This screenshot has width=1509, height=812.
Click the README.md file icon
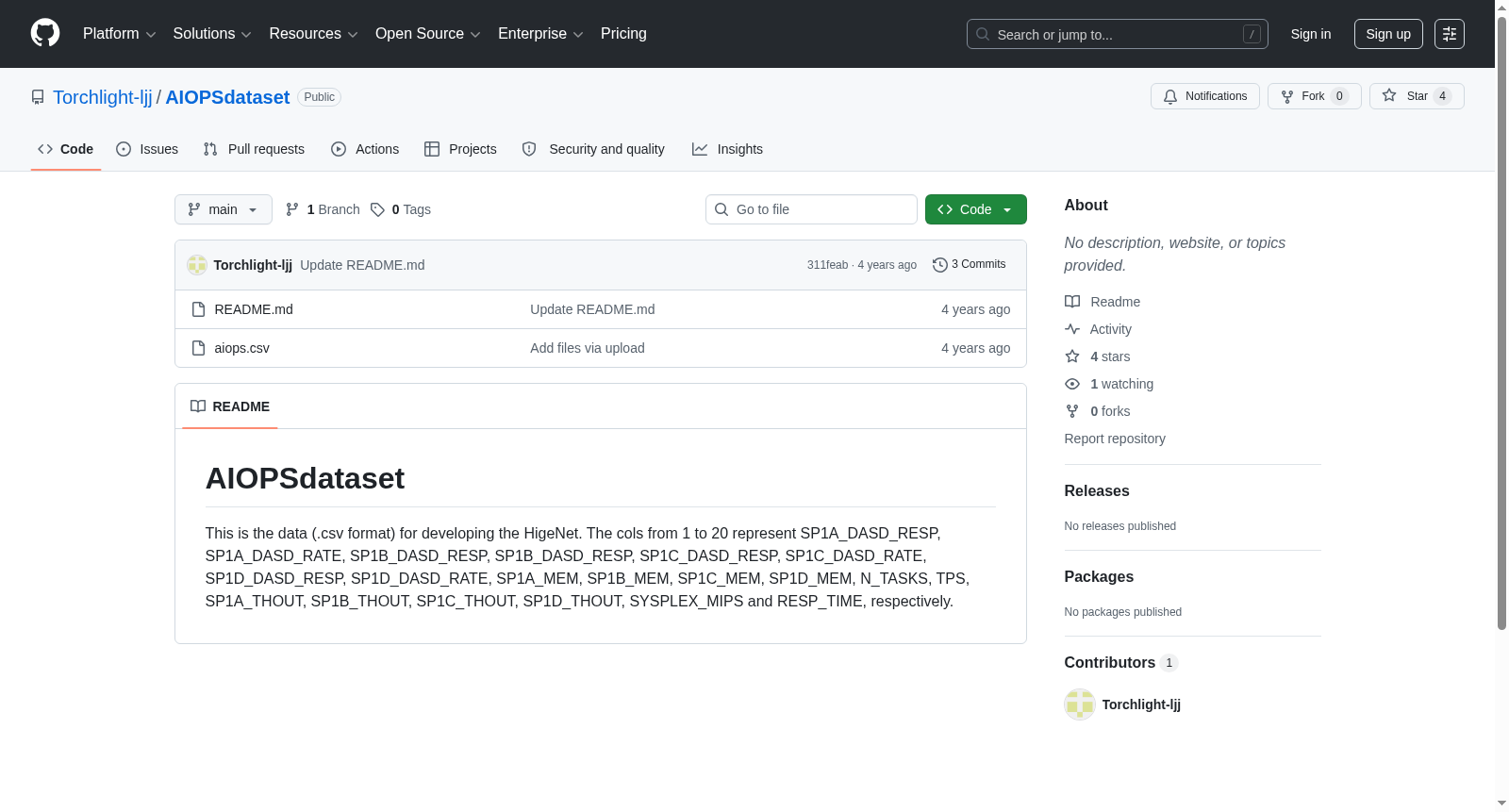(198, 309)
